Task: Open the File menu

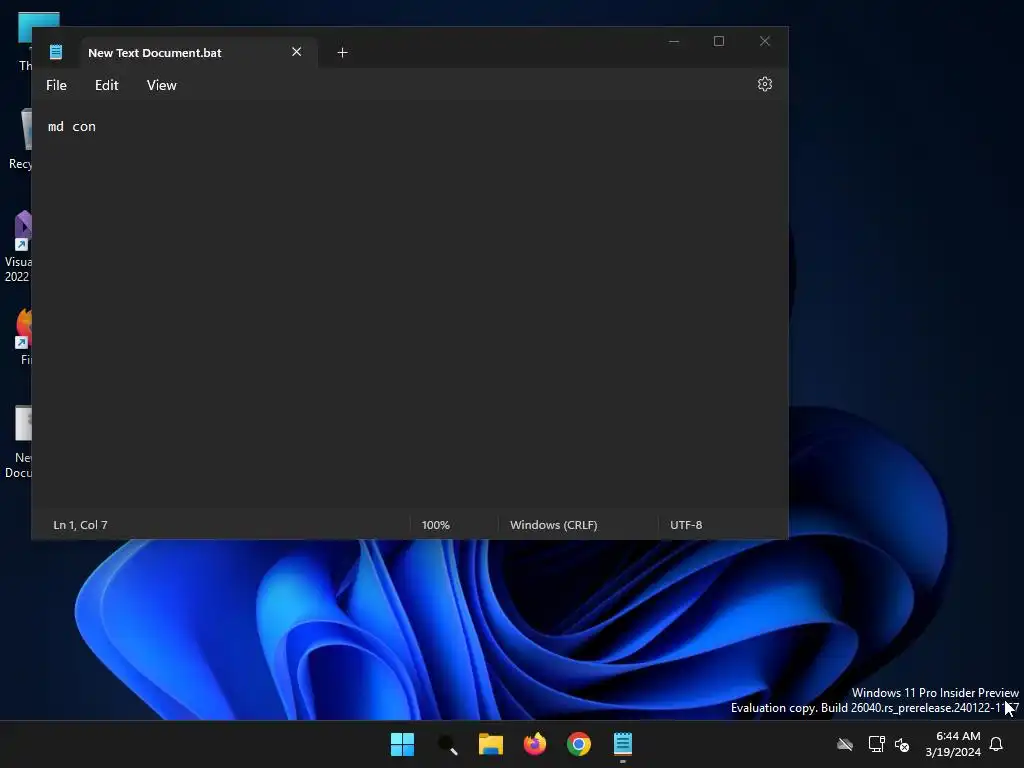Action: (x=56, y=85)
